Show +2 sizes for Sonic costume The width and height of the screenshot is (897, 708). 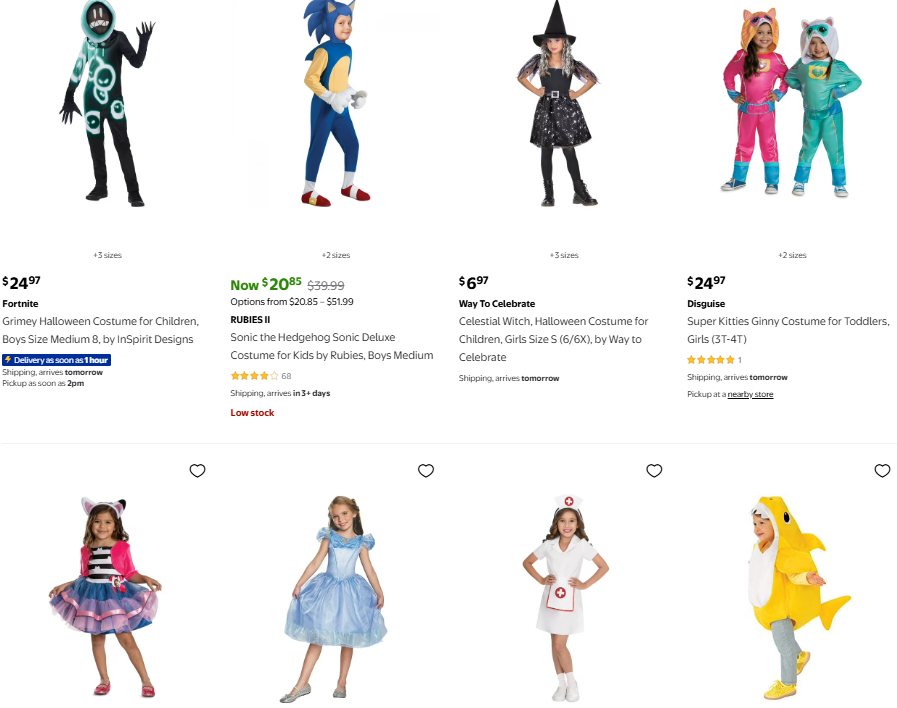click(x=336, y=255)
